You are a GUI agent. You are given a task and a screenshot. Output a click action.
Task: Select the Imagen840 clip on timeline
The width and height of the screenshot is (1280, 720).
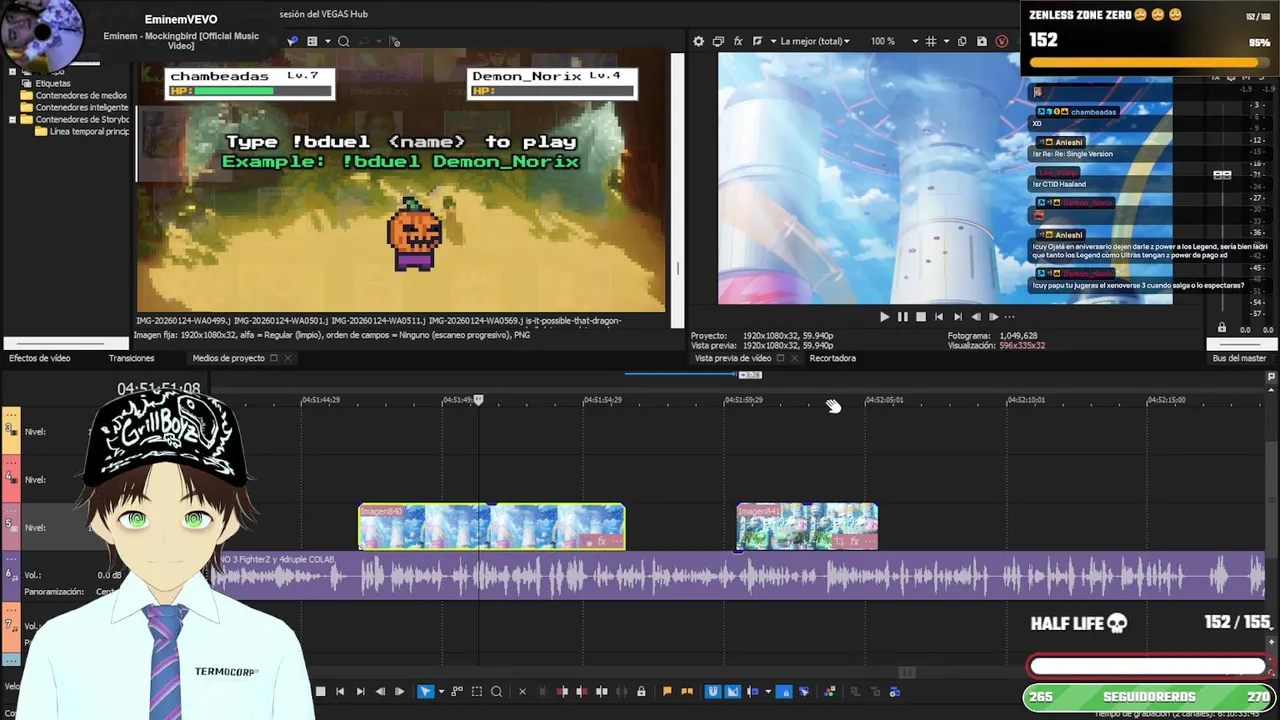[492, 527]
